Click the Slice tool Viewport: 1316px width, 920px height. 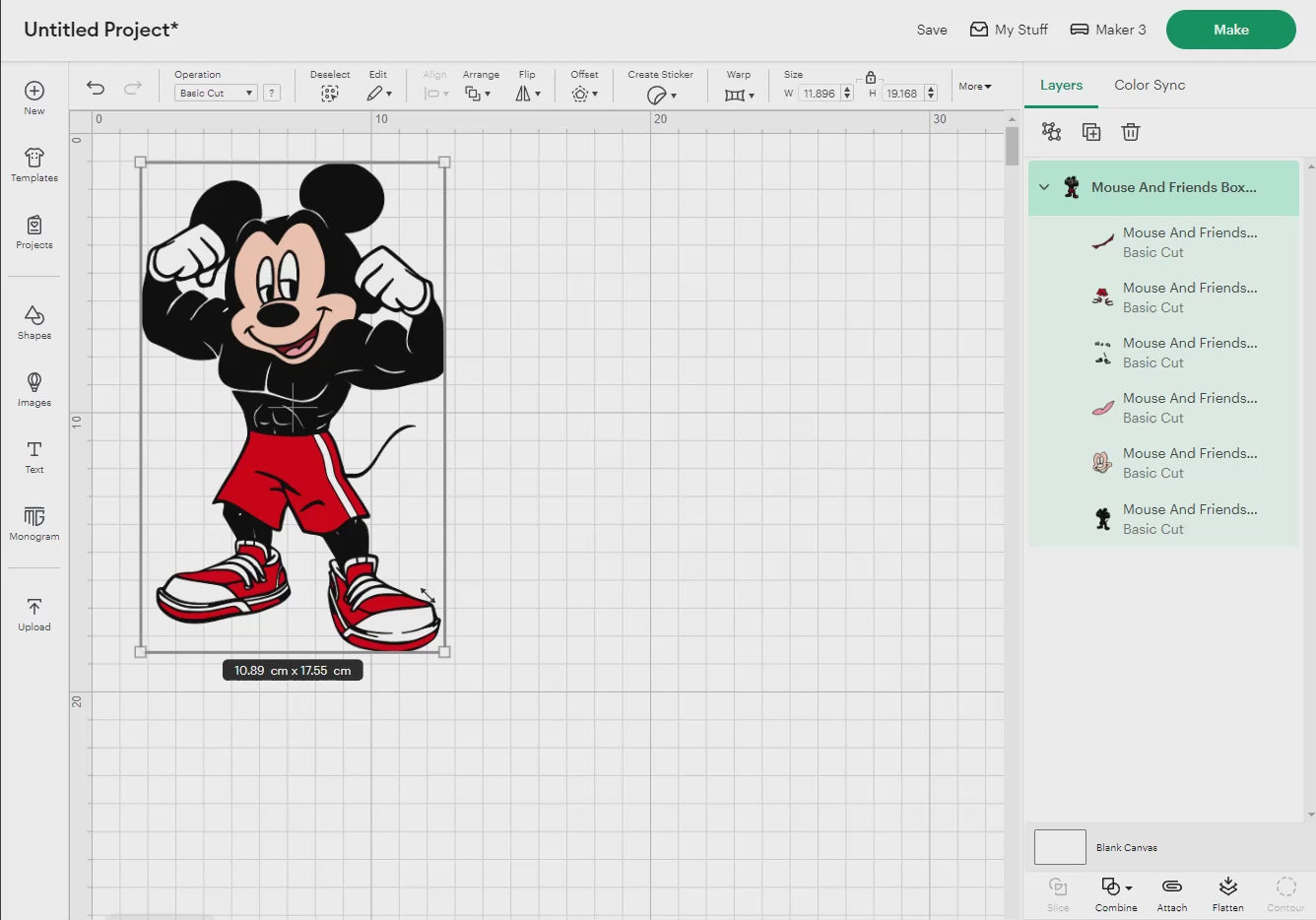[x=1058, y=894]
